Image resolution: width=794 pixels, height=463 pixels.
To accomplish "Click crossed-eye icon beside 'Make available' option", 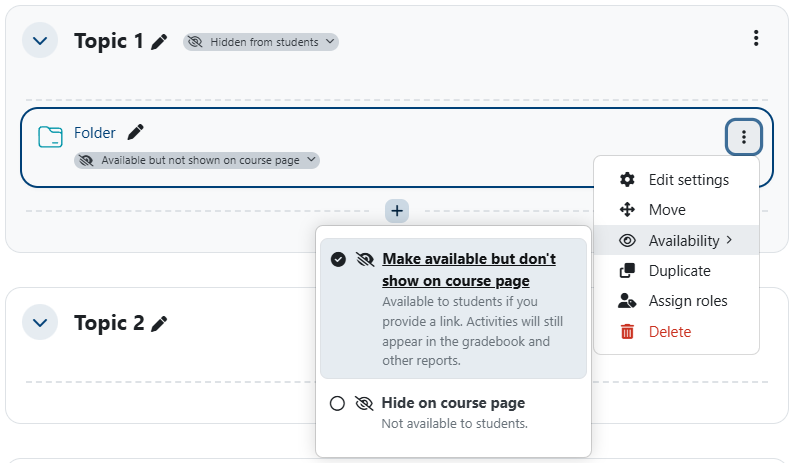I will [365, 259].
